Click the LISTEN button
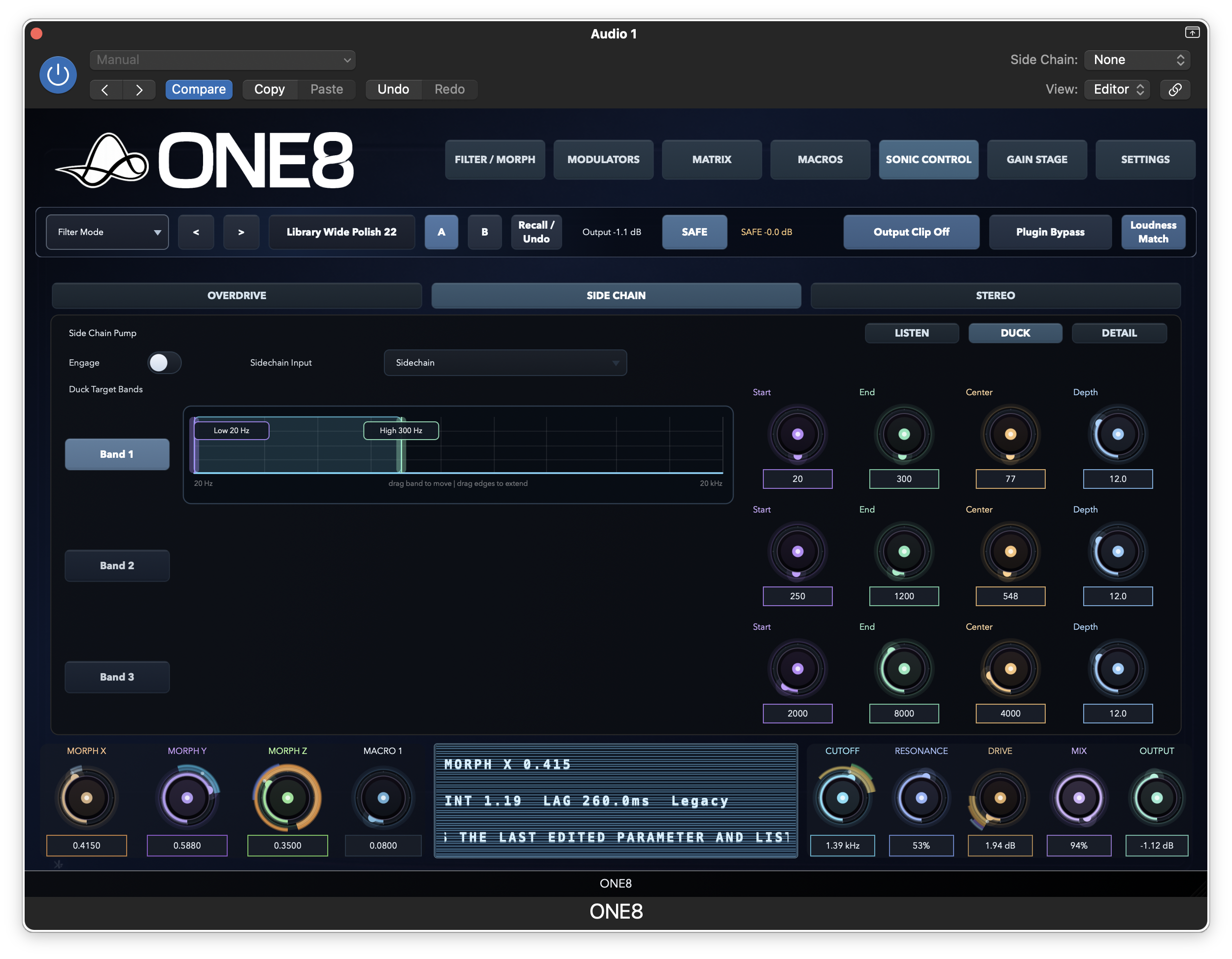Image resolution: width=1232 pixels, height=959 pixels. pos(912,333)
